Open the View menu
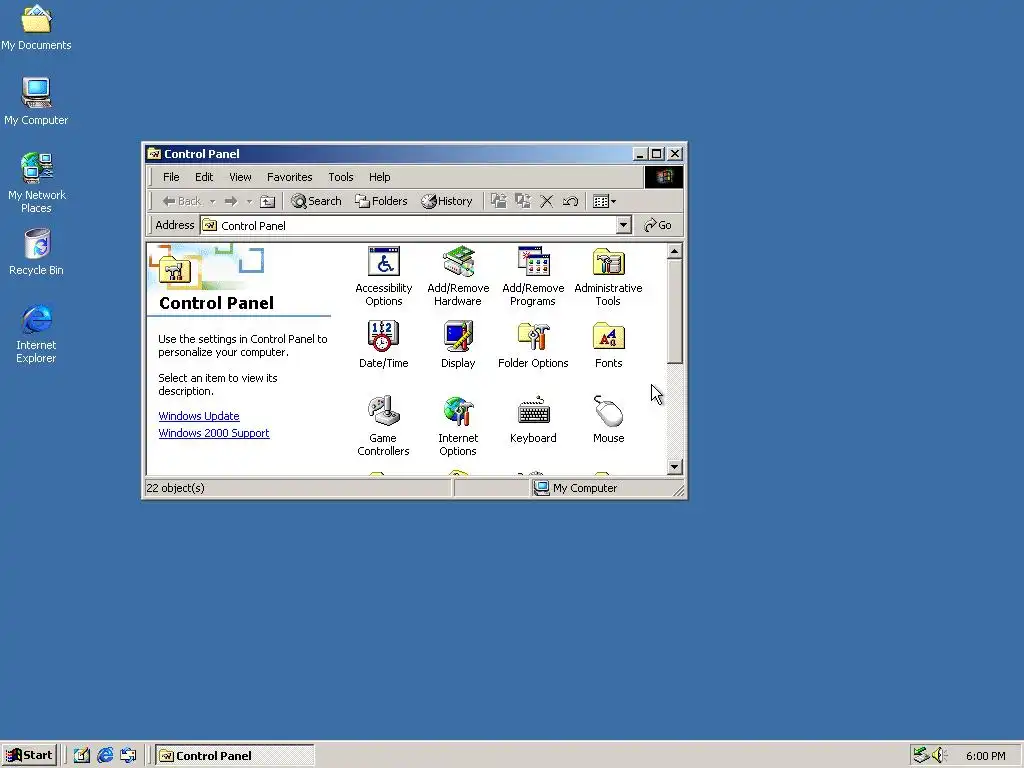Screen dimensions: 1024x768 tap(240, 177)
